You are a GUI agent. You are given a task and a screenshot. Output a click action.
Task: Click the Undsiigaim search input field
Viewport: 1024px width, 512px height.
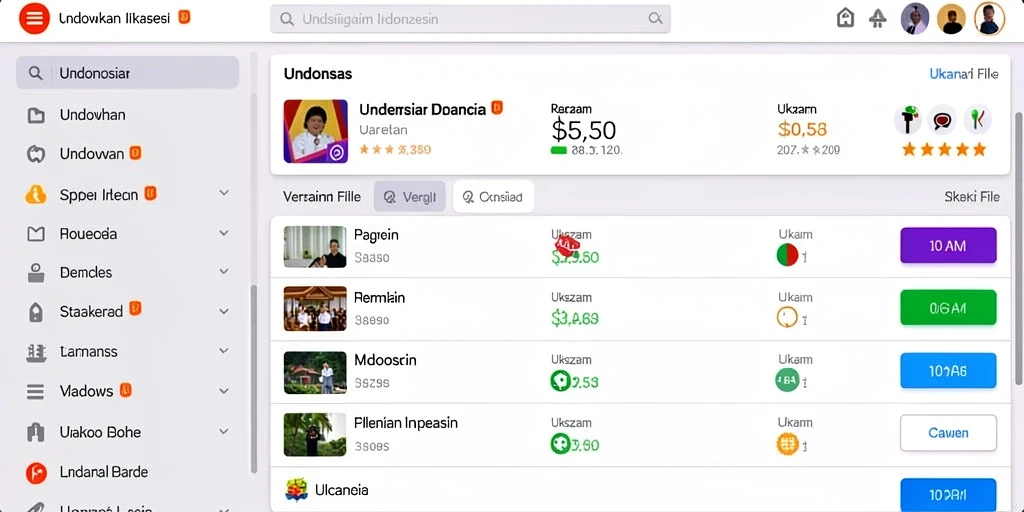[x=470, y=19]
